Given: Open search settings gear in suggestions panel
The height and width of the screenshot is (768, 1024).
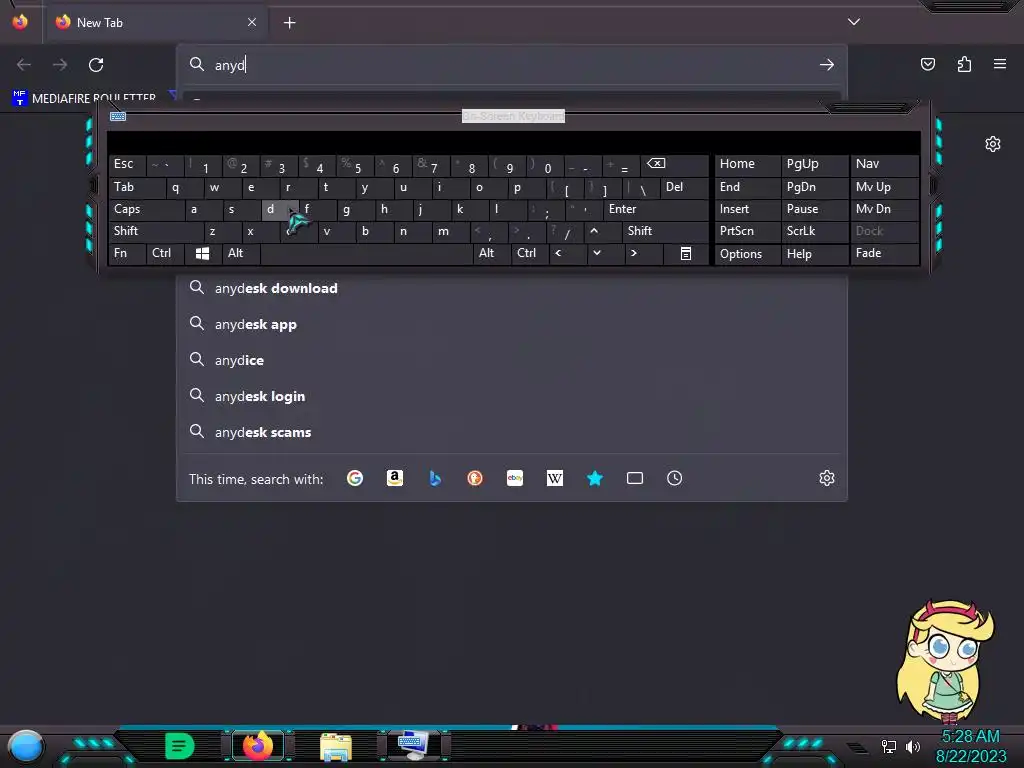Looking at the screenshot, I should point(827,478).
